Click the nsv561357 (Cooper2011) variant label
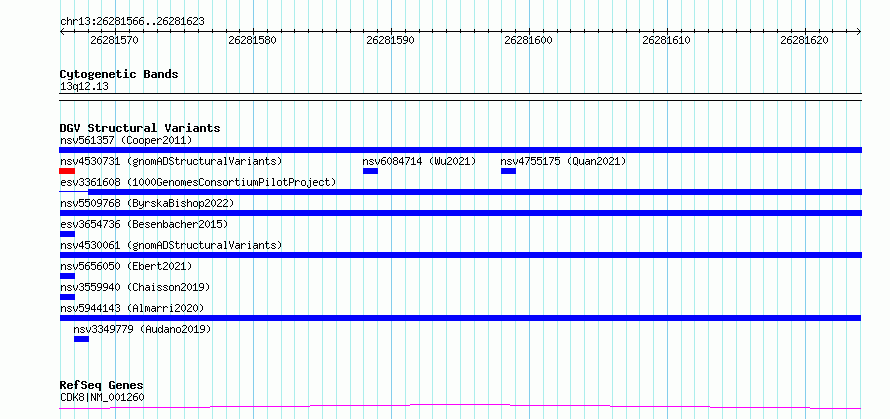 point(126,140)
